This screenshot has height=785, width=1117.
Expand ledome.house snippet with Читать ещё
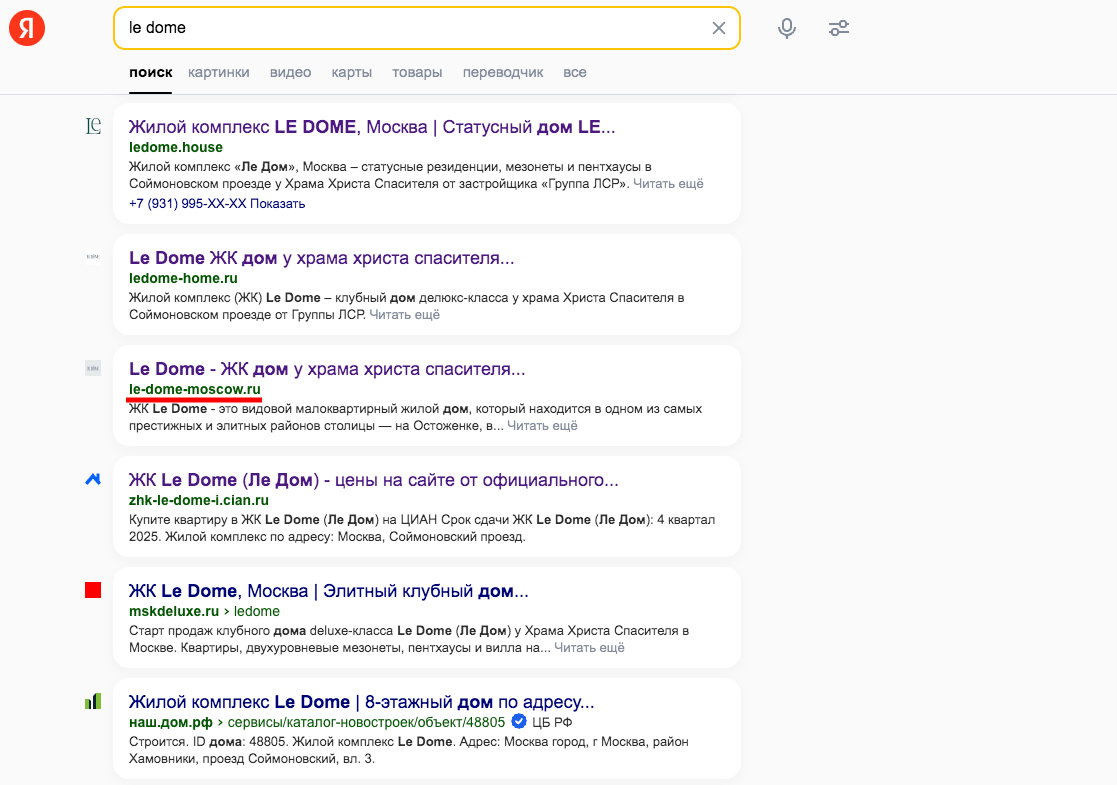669,184
